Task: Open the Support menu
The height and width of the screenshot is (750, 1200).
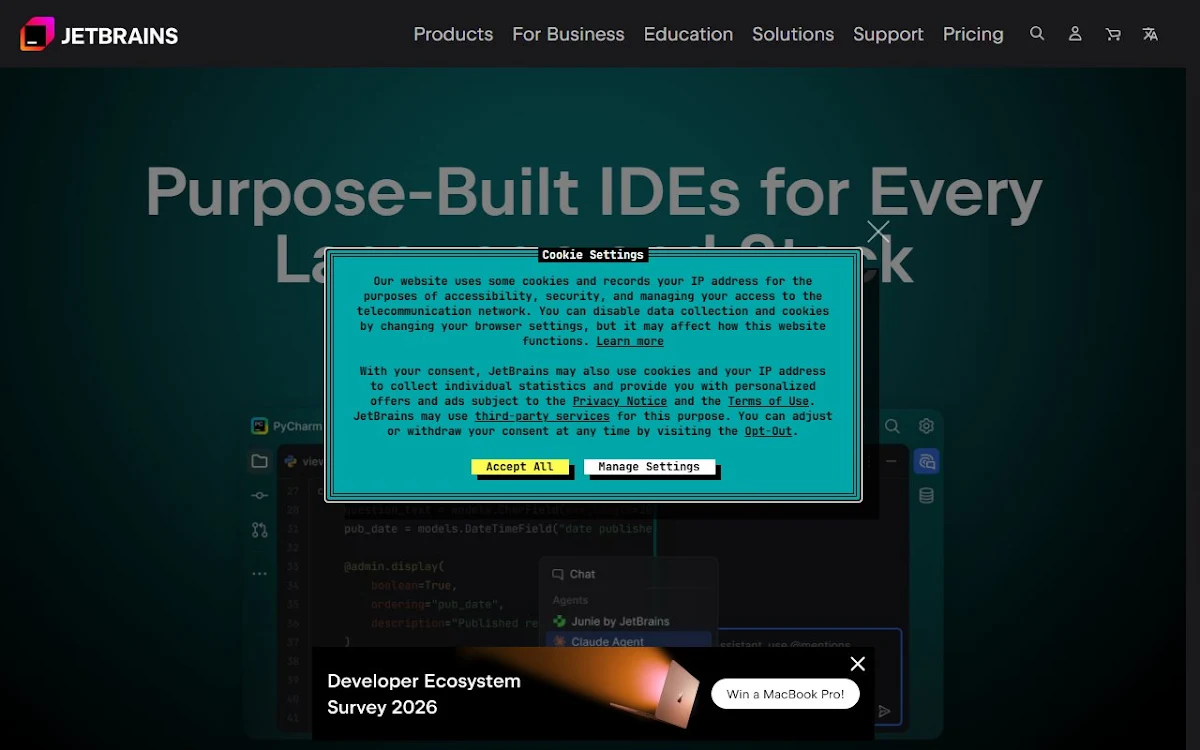Action: tap(888, 34)
